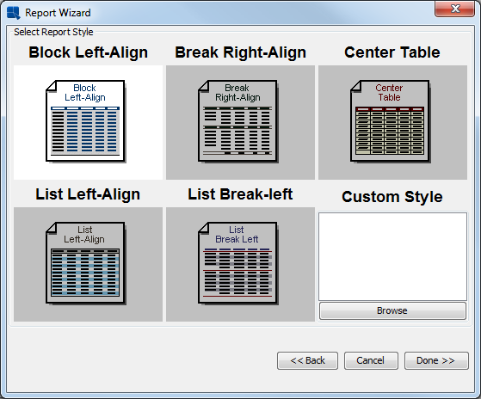The image size is (481, 399).
Task: Click the empty Custom Style preview box
Action: (392, 257)
